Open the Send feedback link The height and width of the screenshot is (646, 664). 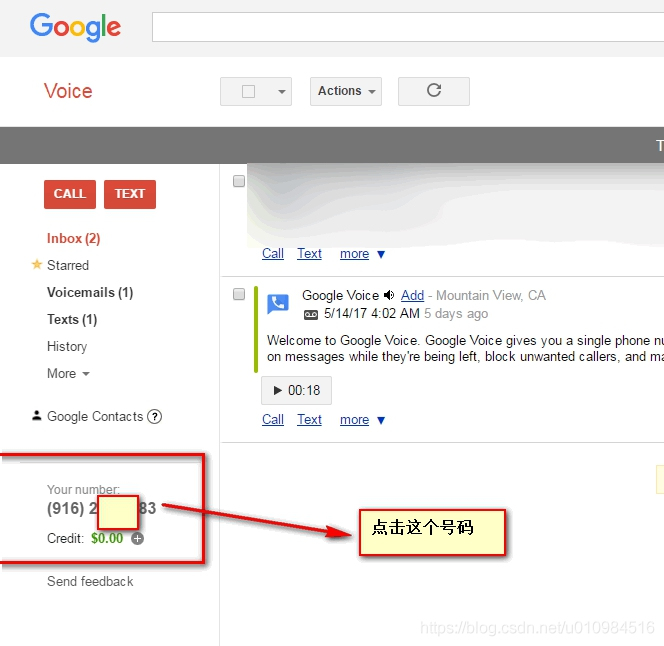tap(90, 581)
